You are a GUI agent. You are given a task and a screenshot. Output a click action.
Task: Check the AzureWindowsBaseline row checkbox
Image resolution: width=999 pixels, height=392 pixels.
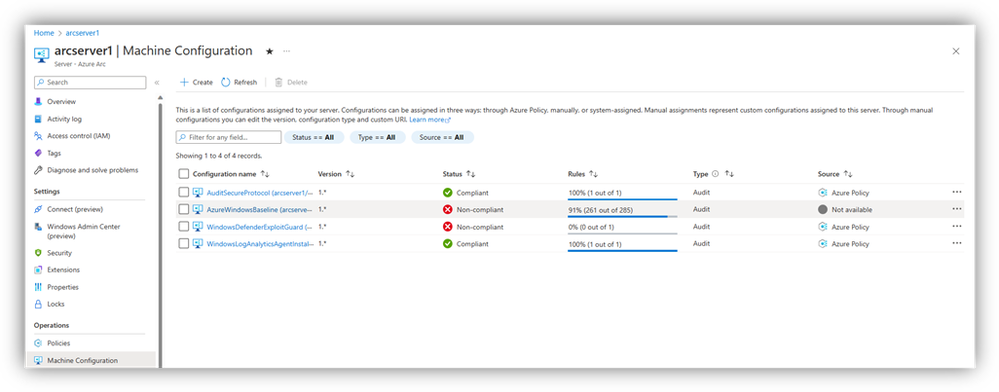pyautogui.click(x=184, y=209)
